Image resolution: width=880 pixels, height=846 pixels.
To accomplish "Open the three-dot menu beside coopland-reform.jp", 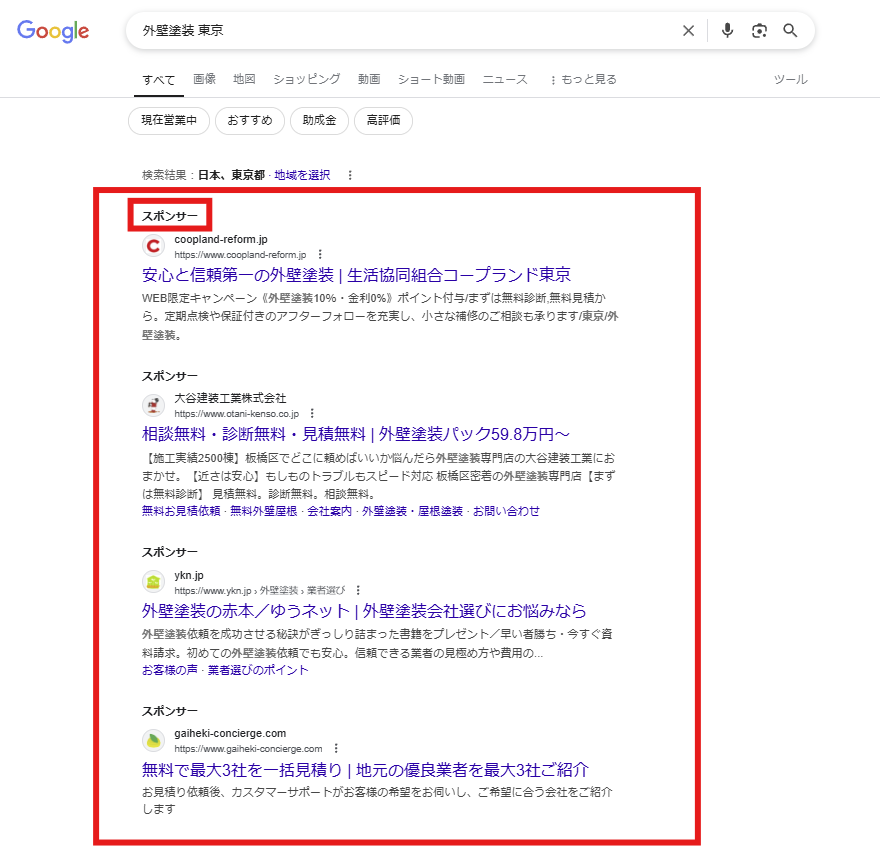I will pos(320,253).
